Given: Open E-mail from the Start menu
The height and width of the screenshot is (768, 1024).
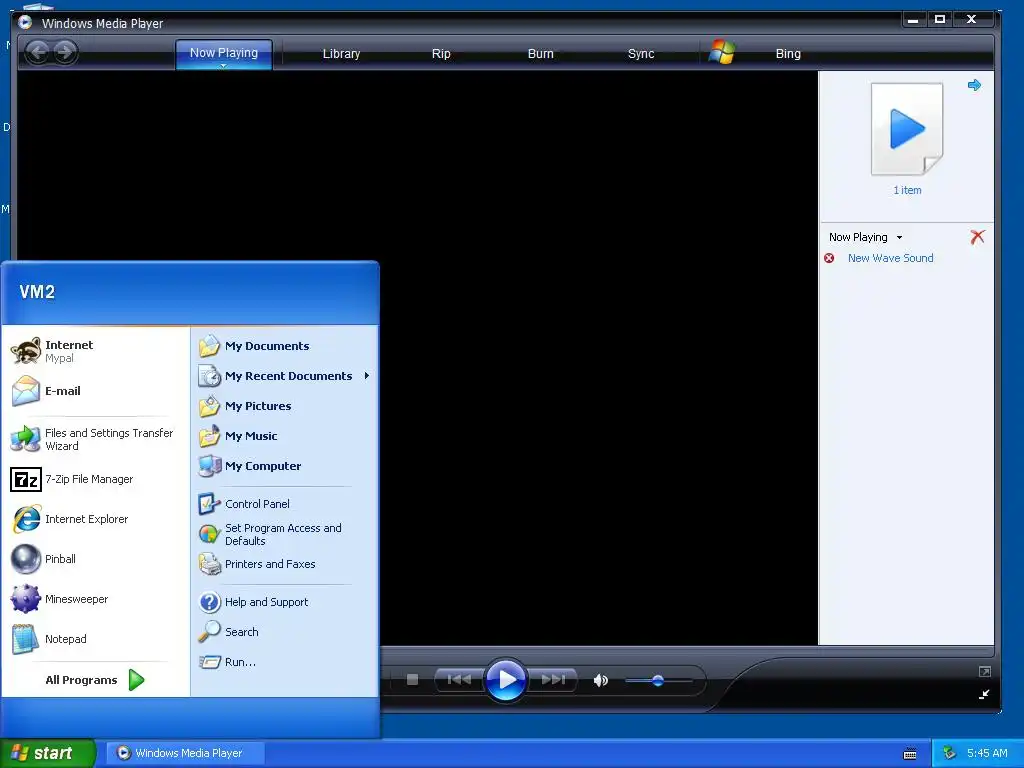Looking at the screenshot, I should tap(95, 391).
